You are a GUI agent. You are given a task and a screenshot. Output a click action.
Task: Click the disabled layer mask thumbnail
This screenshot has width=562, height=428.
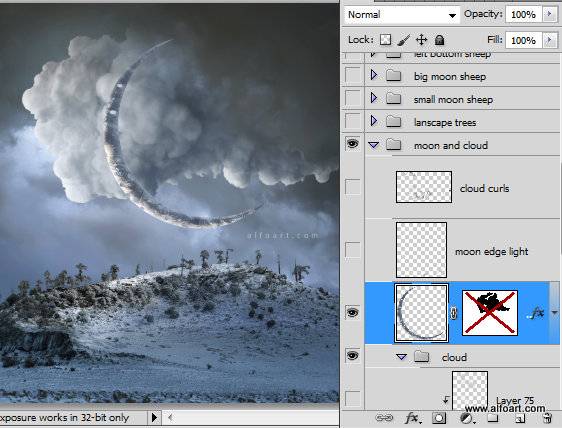tap(490, 313)
